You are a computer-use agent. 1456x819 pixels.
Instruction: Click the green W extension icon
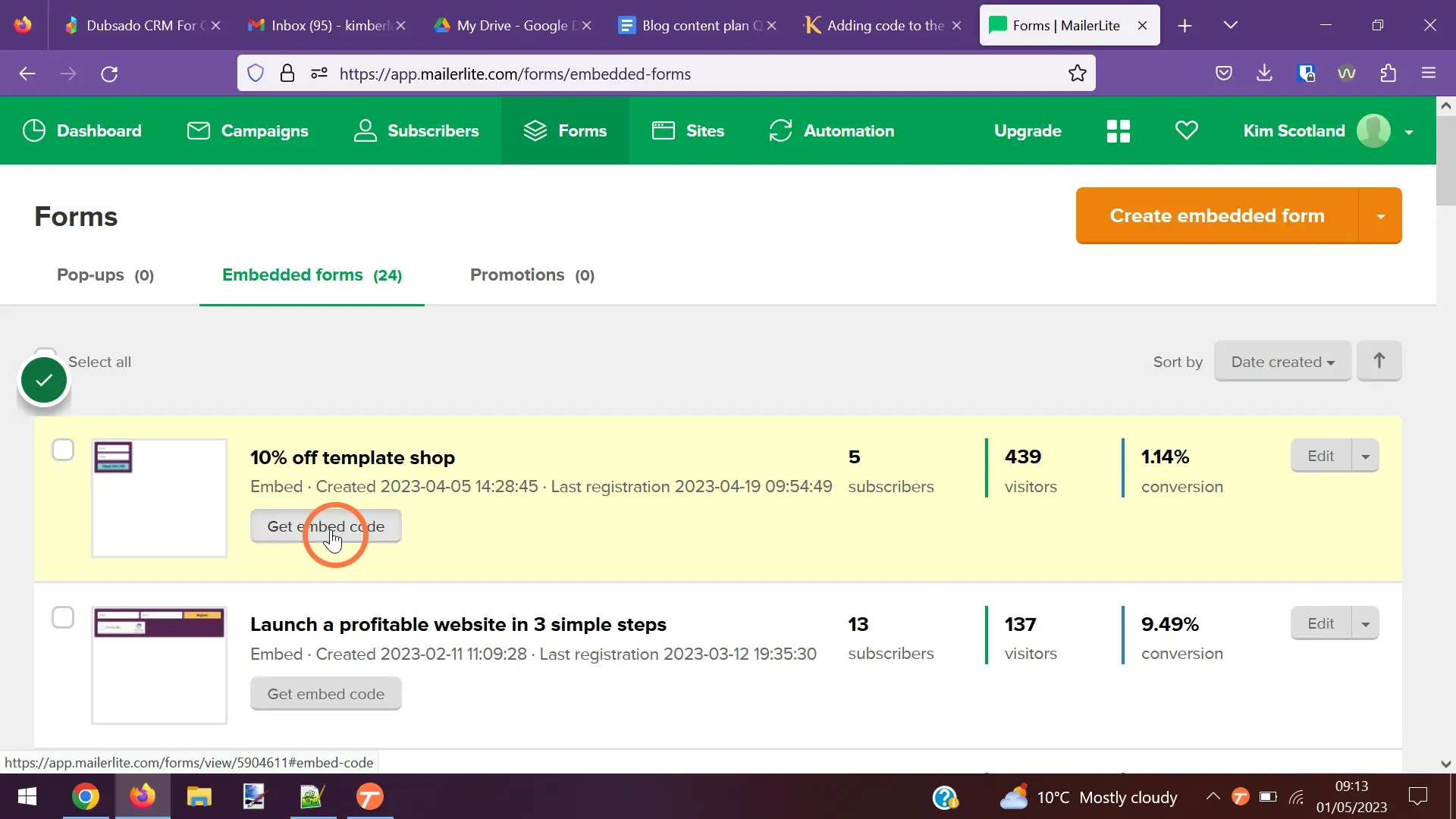(x=1347, y=74)
